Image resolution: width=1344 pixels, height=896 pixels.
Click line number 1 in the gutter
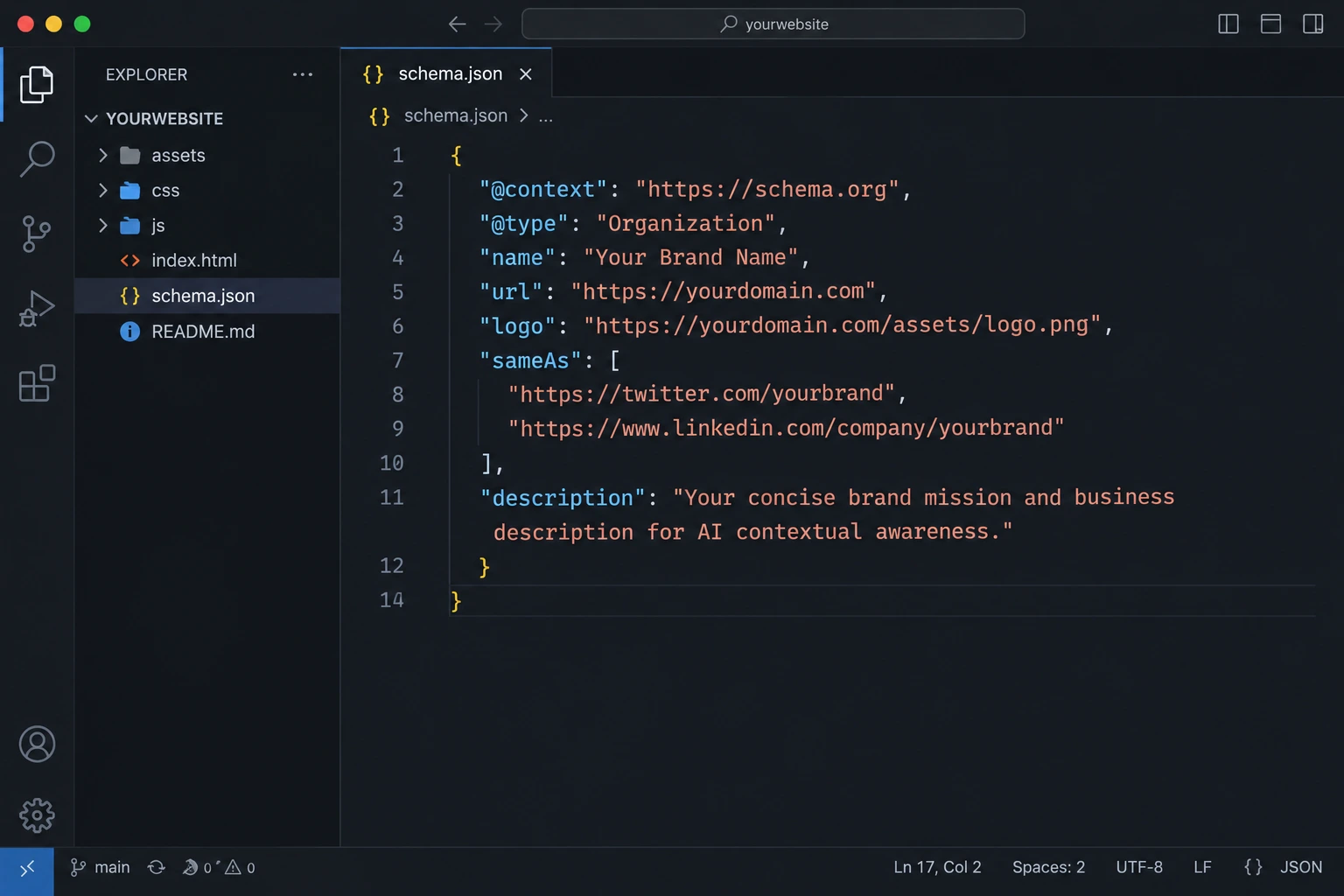coord(397,155)
